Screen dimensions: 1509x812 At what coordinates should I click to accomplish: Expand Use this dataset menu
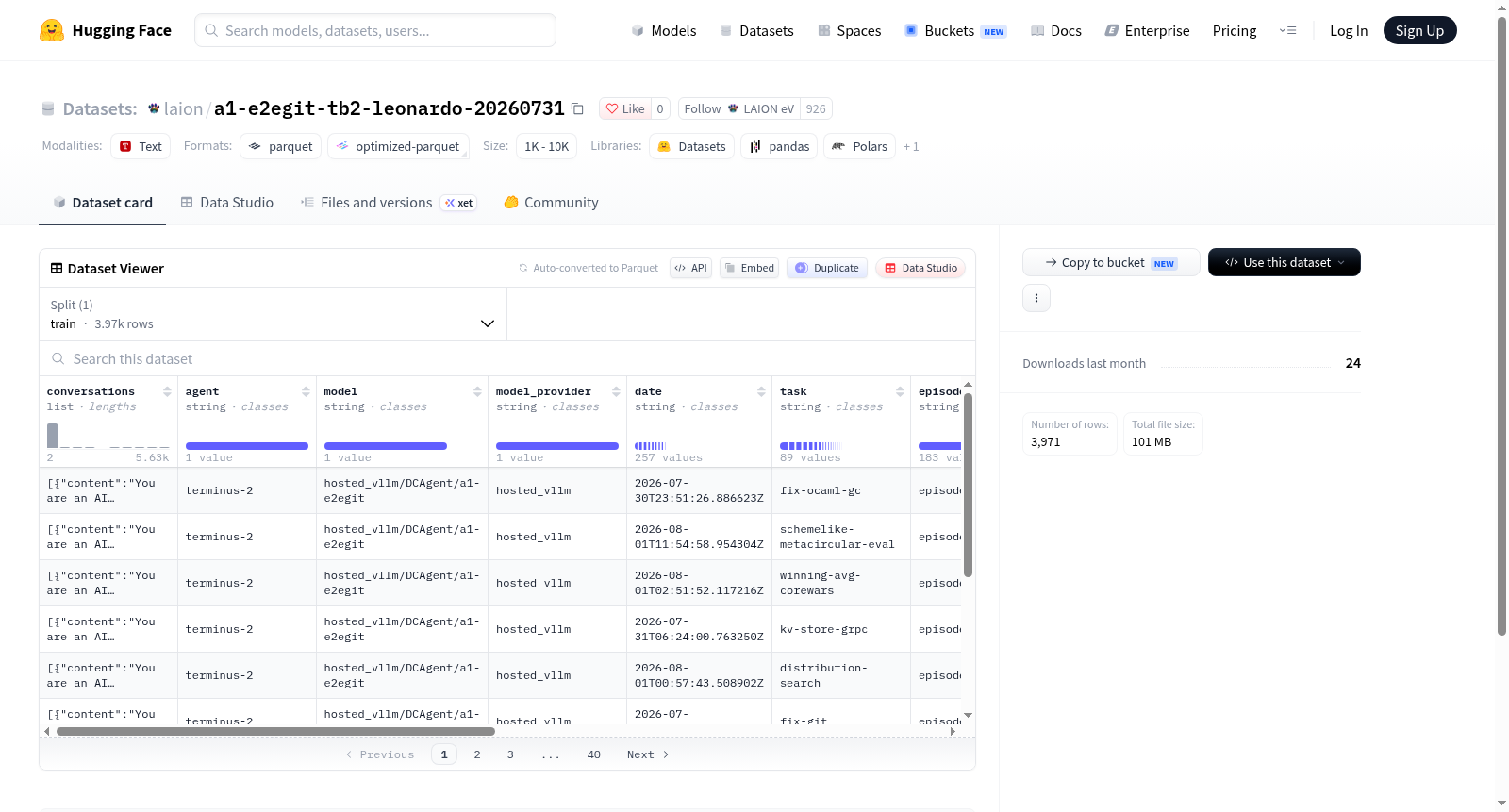[x=1284, y=262]
